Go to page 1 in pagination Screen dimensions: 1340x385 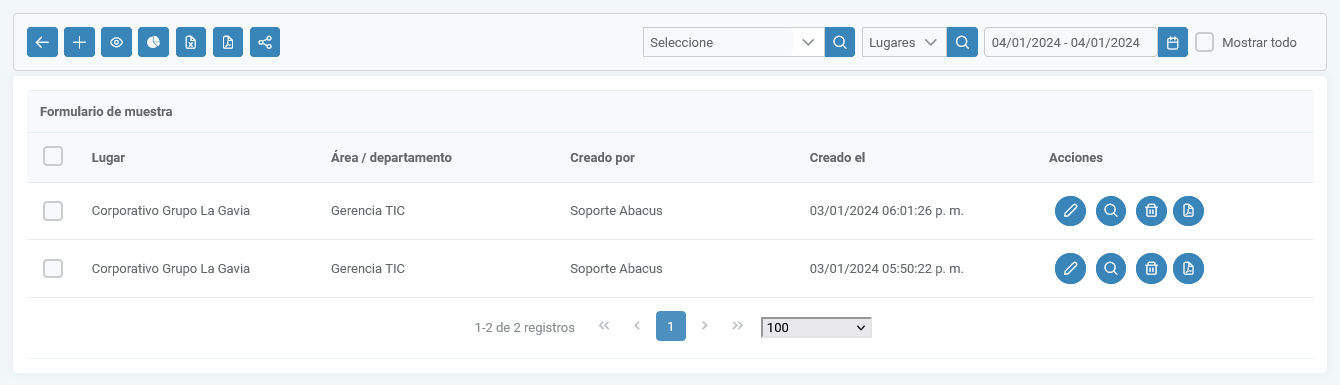tap(671, 326)
